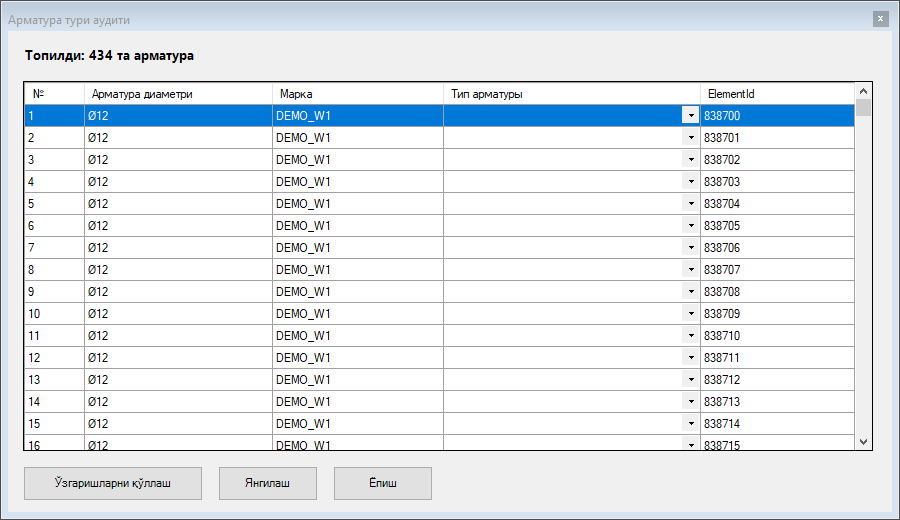This screenshot has height=520, width=900.
Task: Click DEMO_W1 mark cell in row 4
Action: 358,181
